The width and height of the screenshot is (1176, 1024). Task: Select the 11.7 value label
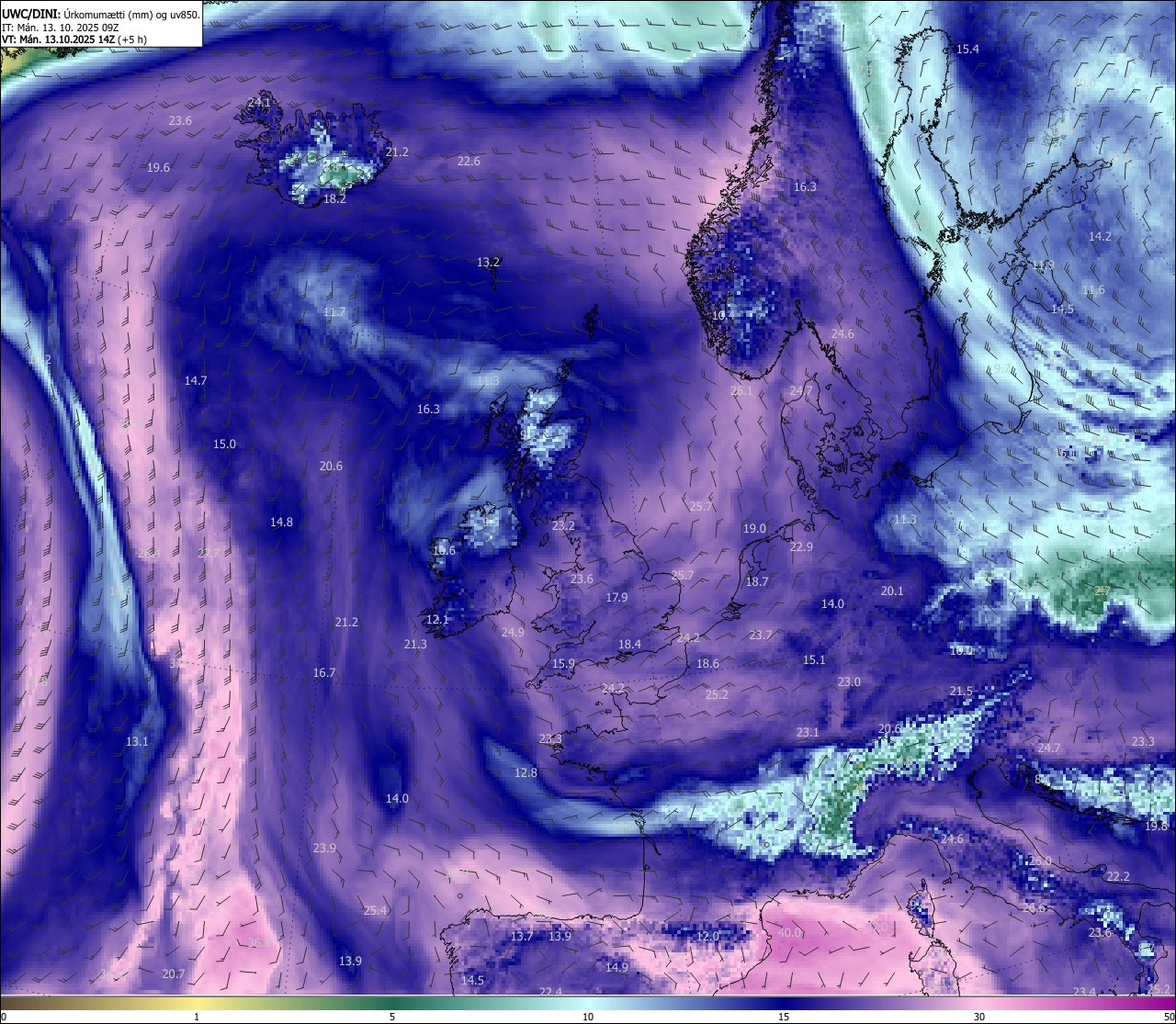pos(334,311)
